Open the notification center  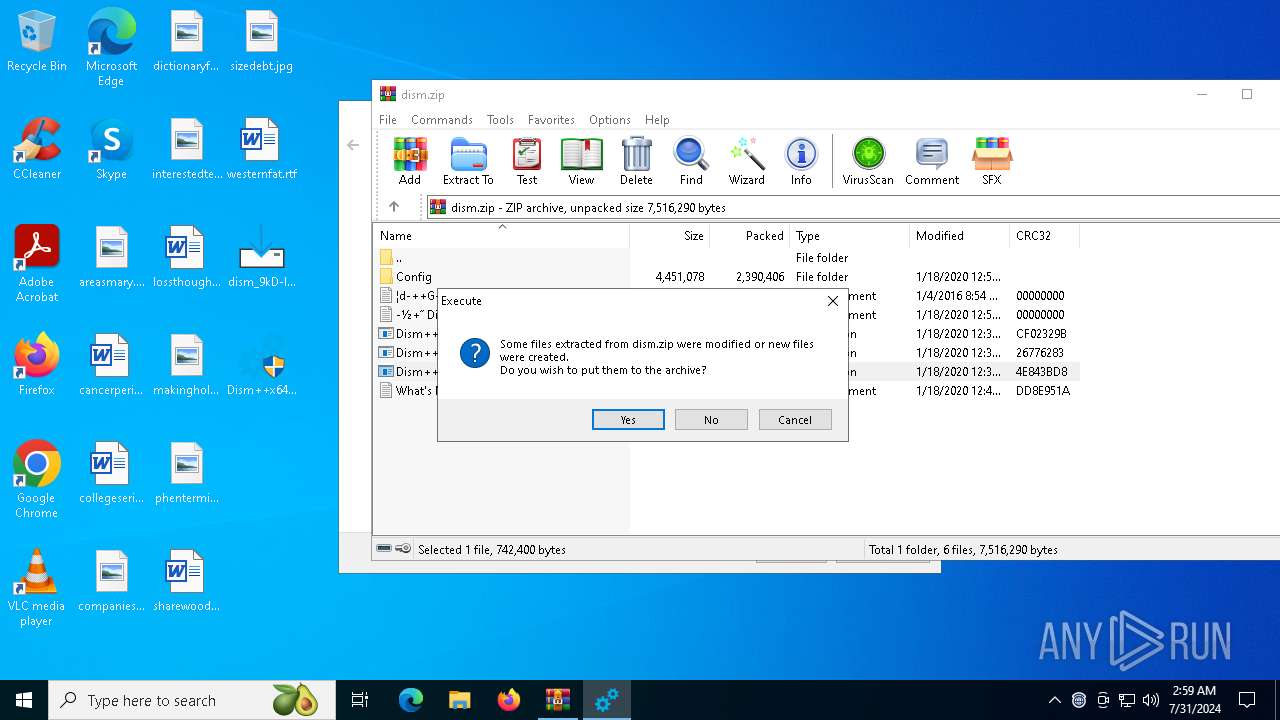coord(1247,700)
